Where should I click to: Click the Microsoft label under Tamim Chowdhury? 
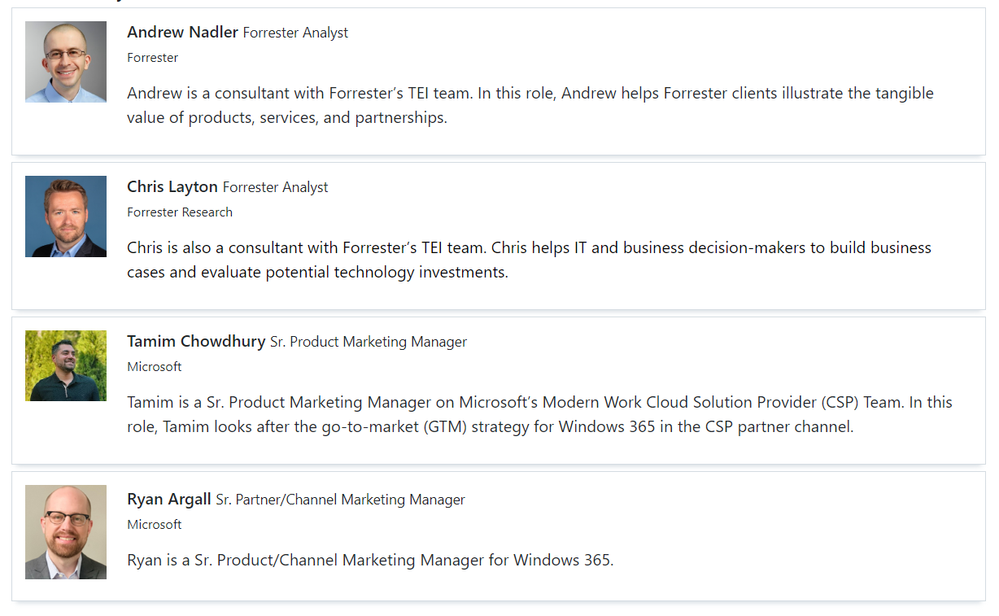154,367
